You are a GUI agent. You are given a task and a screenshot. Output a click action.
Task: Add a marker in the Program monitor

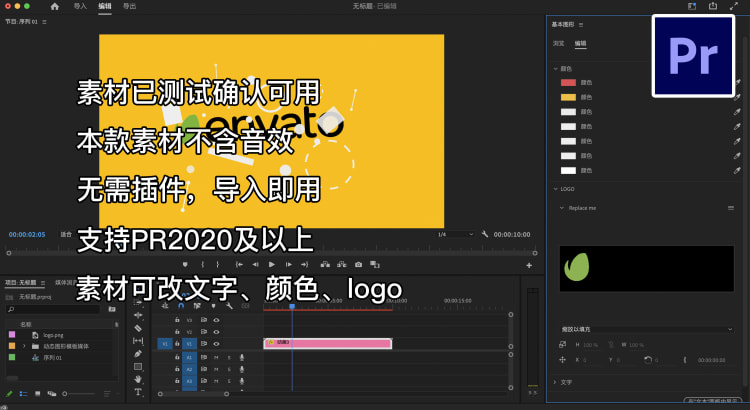185,265
